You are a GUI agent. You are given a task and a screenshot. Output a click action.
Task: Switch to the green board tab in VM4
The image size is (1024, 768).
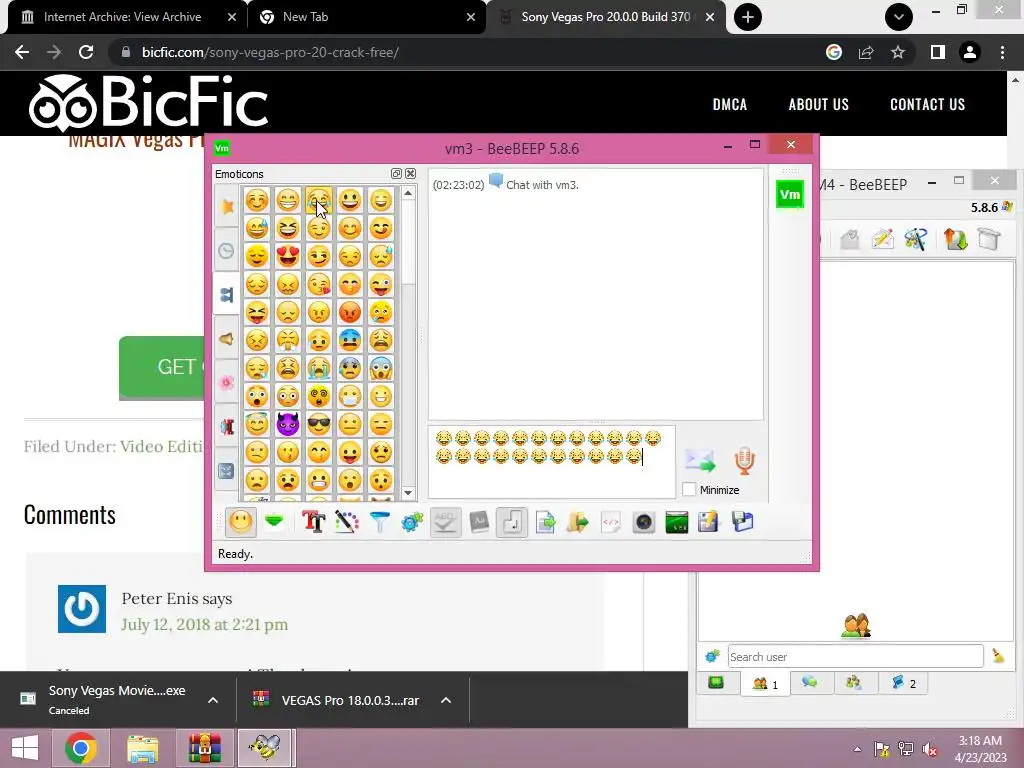pos(716,682)
